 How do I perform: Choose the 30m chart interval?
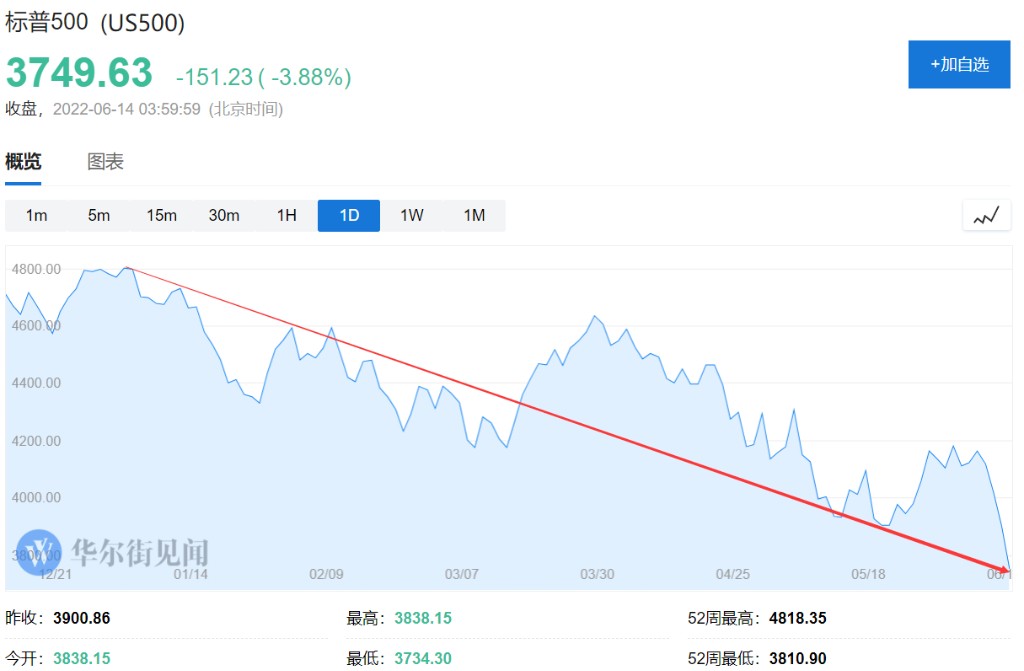pos(224,215)
